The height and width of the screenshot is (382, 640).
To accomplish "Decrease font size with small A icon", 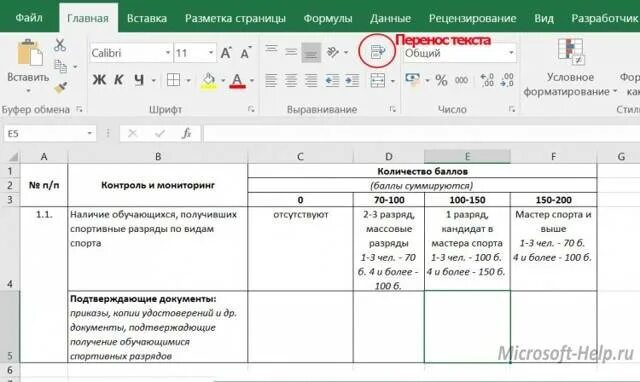I will click(246, 53).
